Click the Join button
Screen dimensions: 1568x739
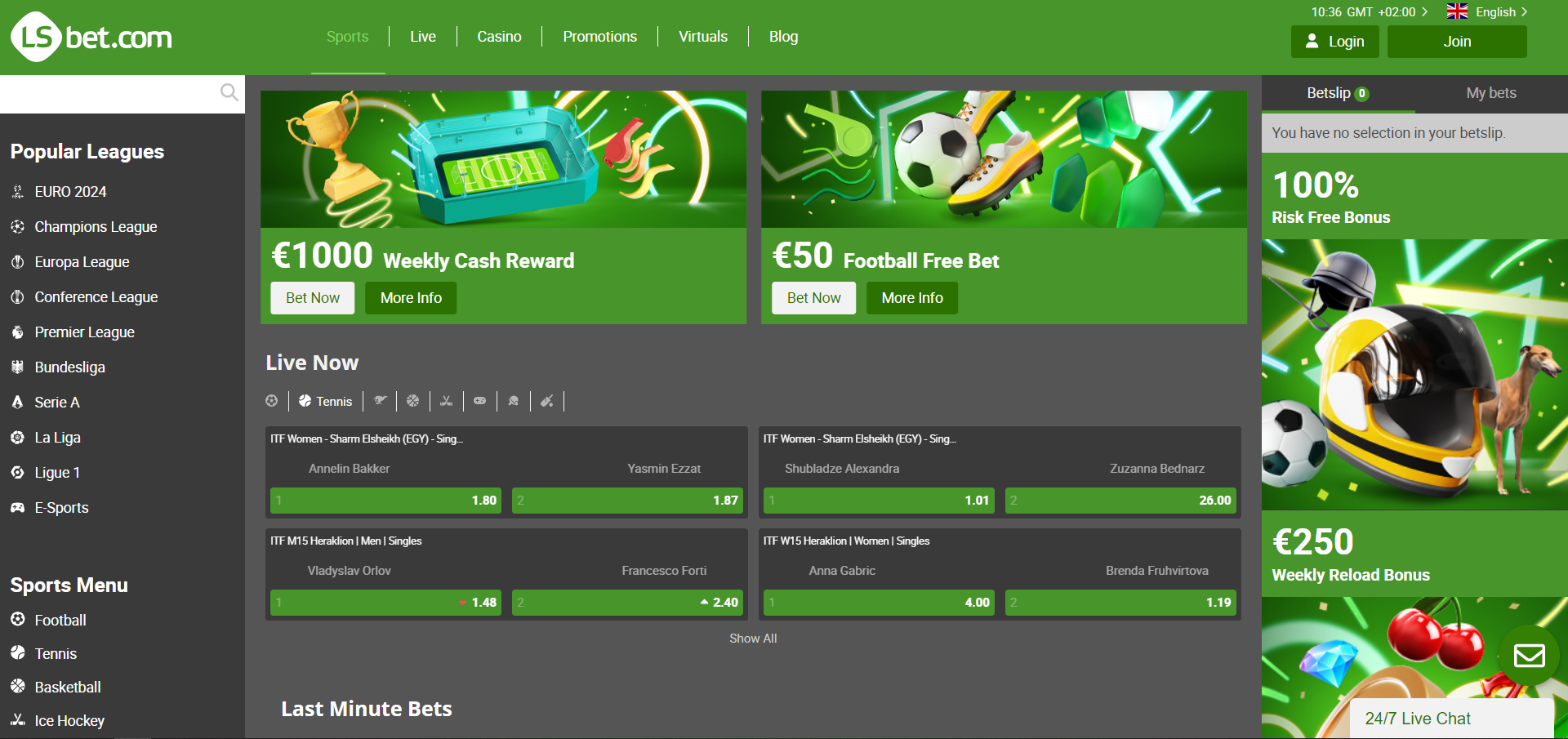coord(1457,42)
